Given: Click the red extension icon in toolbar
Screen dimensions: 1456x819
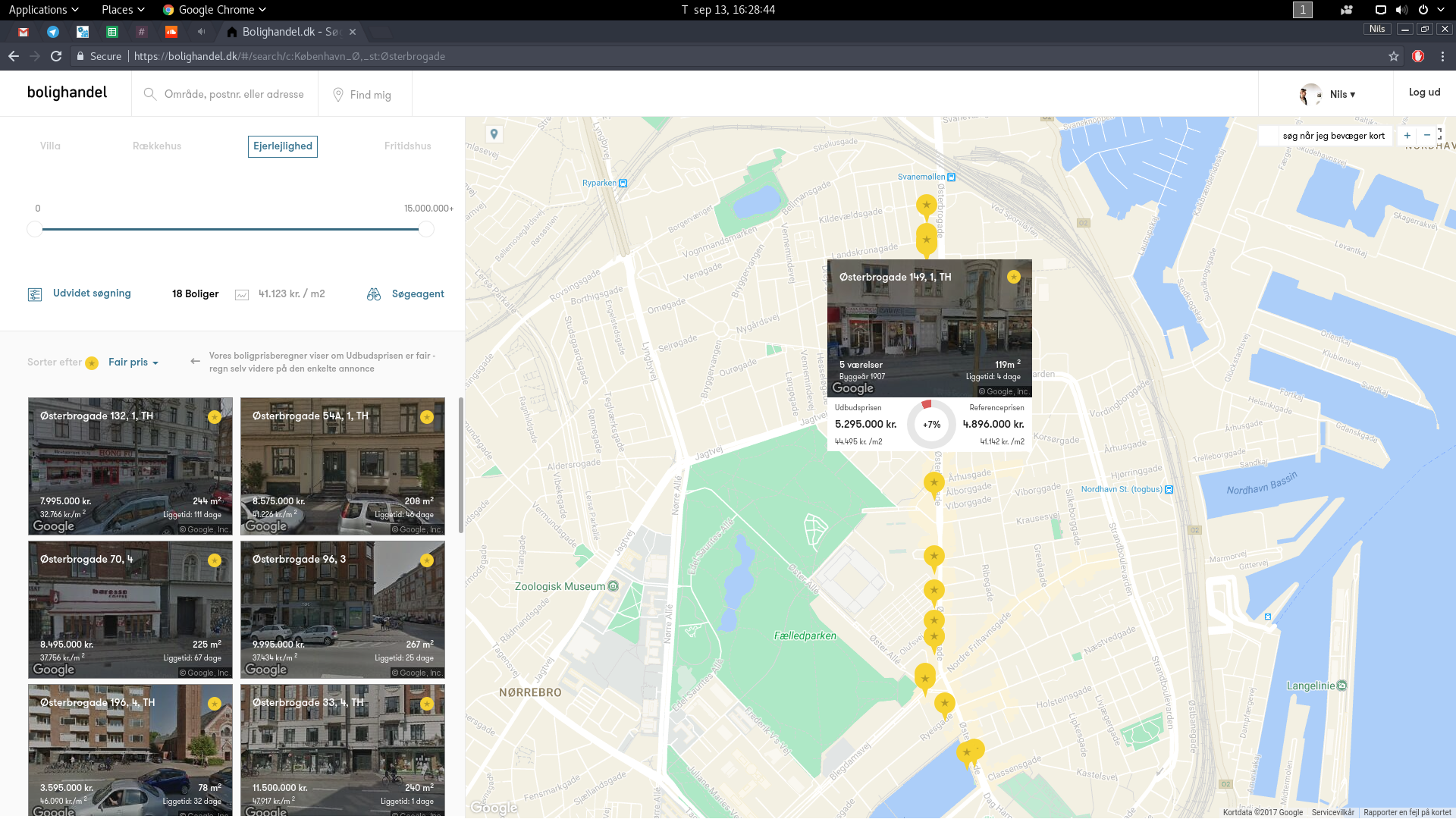Looking at the screenshot, I should [1418, 56].
